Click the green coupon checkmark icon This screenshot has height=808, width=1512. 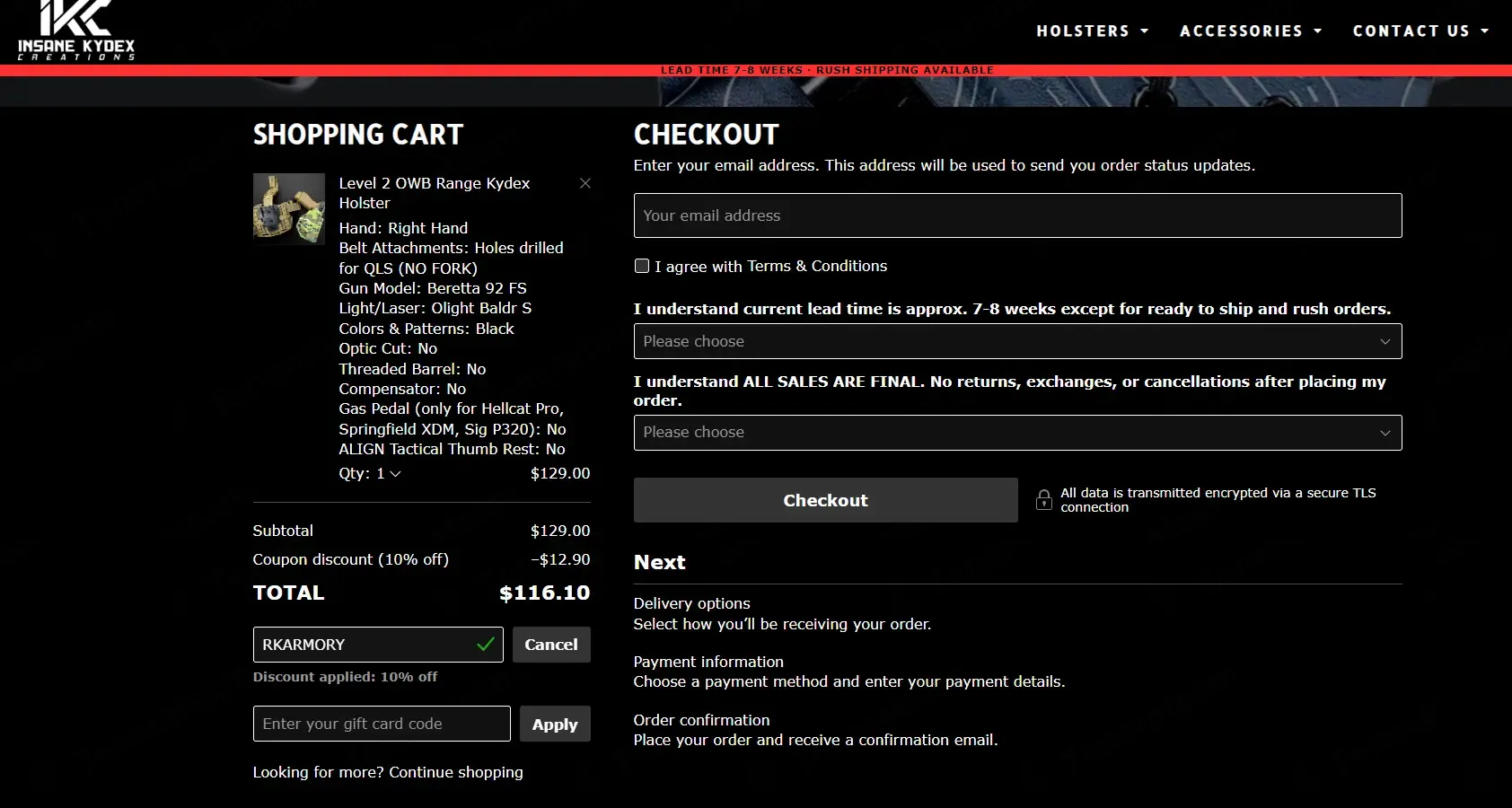[x=486, y=645]
